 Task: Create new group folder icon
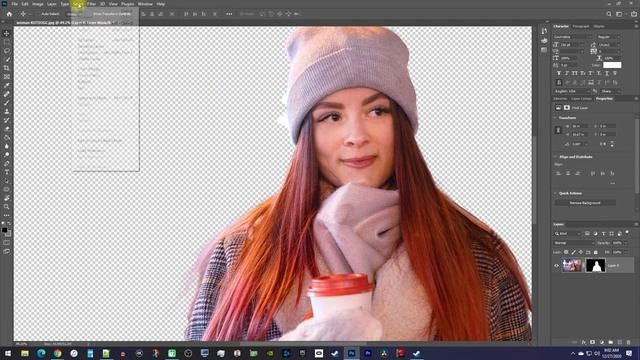pos(611,342)
